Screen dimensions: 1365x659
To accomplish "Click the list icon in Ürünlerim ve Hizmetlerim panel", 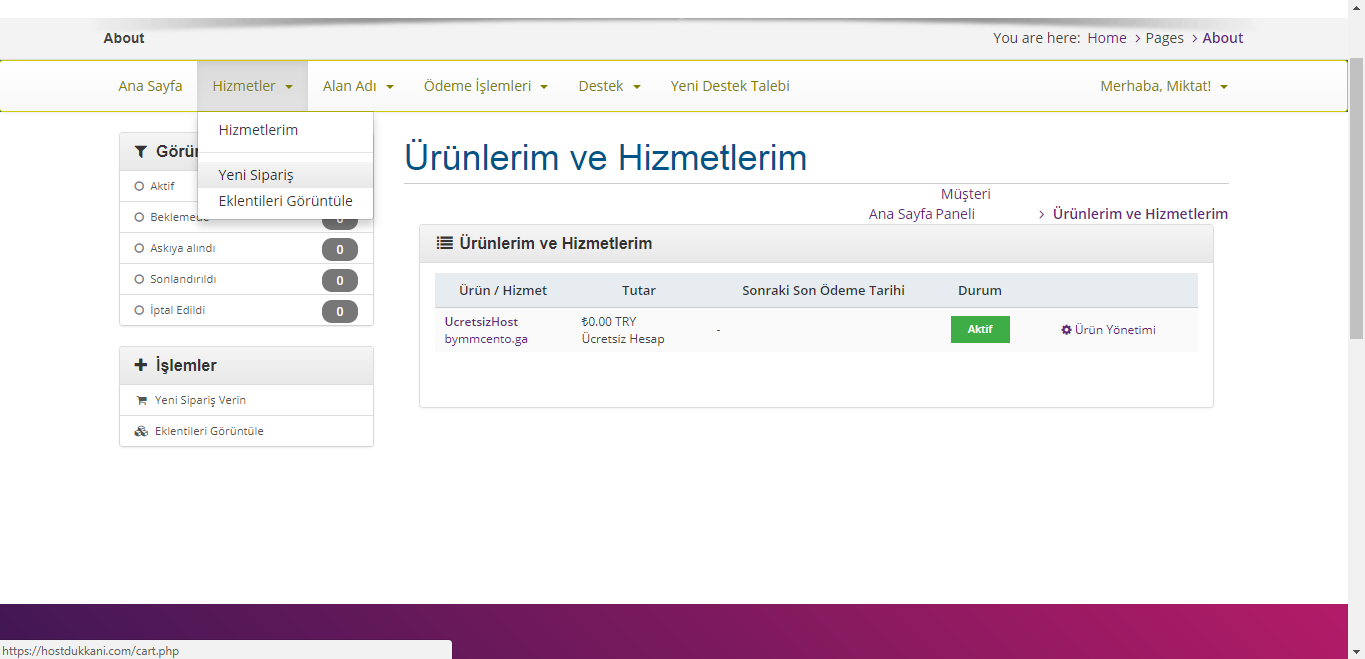I will (x=445, y=243).
